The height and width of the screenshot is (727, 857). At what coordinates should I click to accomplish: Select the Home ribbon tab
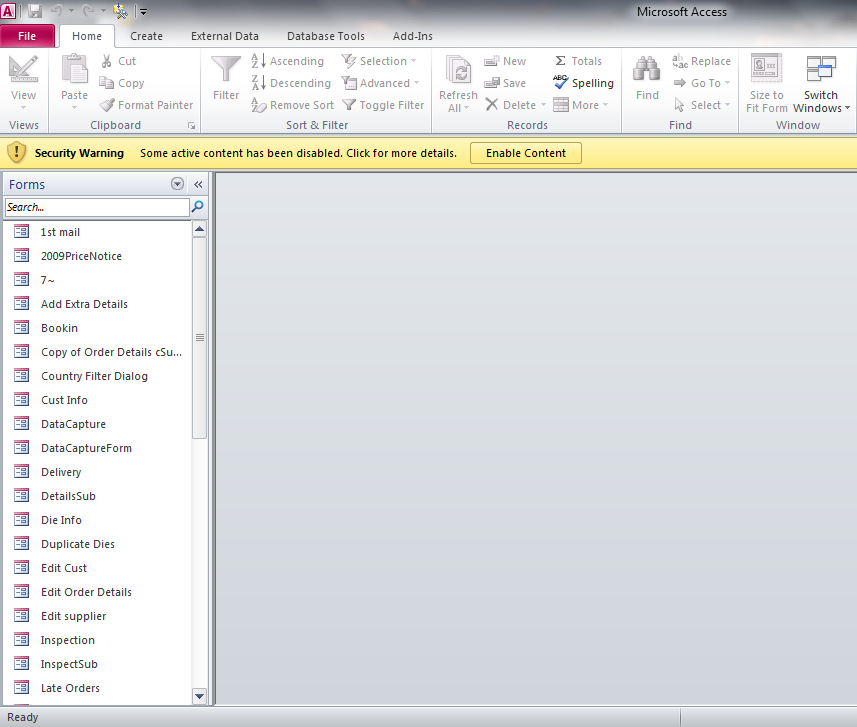click(87, 36)
